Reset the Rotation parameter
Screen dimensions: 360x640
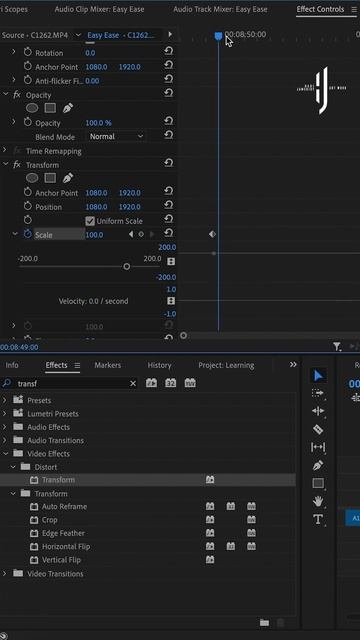[x=169, y=51]
